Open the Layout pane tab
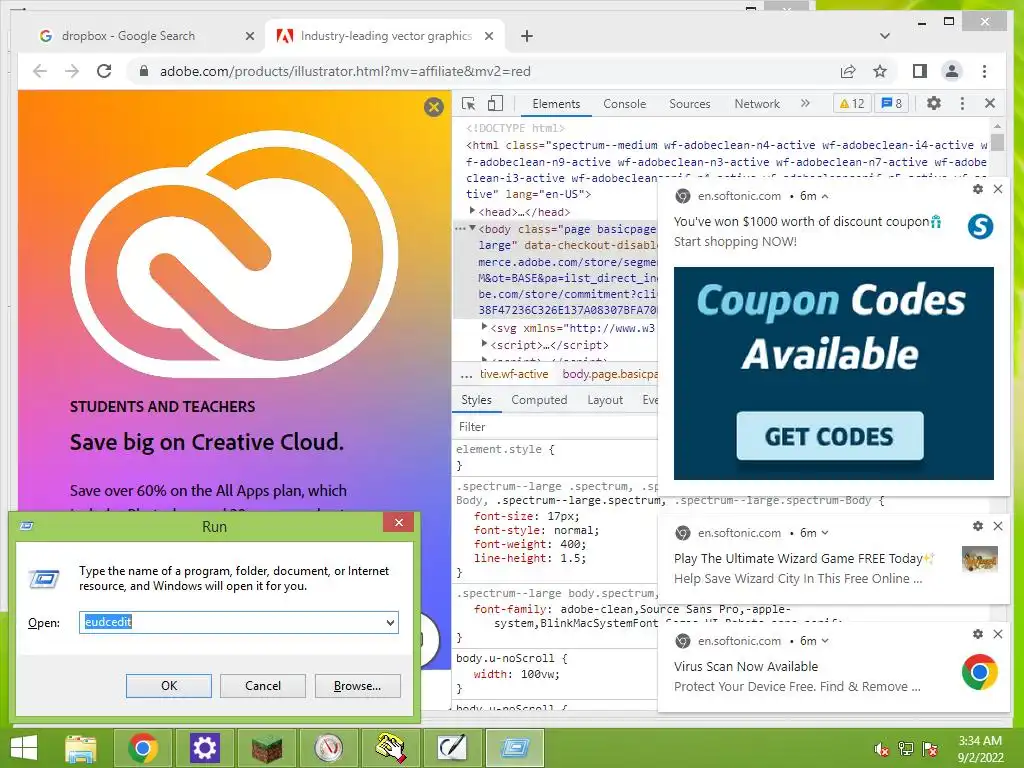Image resolution: width=1024 pixels, height=768 pixels. pyautogui.click(x=605, y=400)
